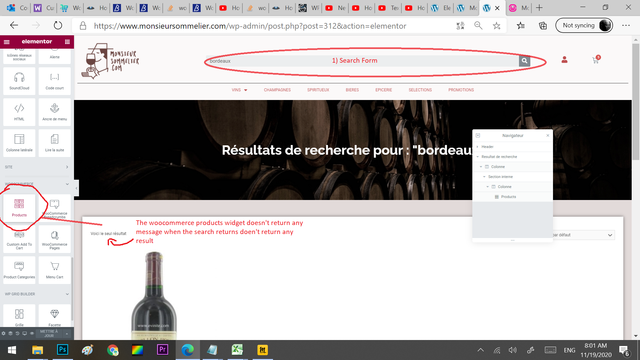Open the product sorting dropdown
This screenshot has height=360, width=640.
[x=584, y=235]
